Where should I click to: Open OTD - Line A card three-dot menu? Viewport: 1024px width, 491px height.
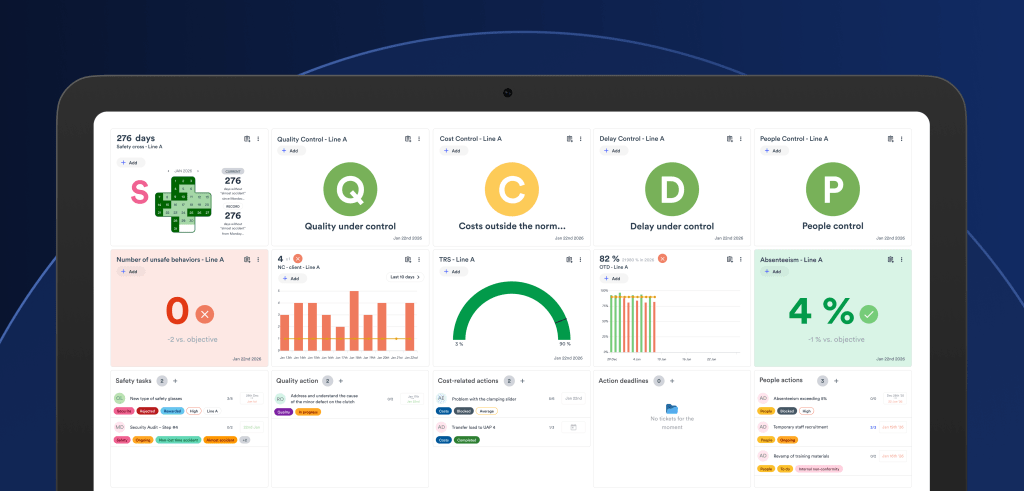(741, 259)
